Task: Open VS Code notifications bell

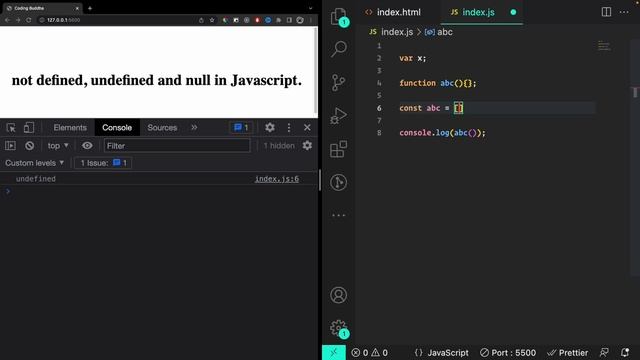Action: tap(624, 353)
